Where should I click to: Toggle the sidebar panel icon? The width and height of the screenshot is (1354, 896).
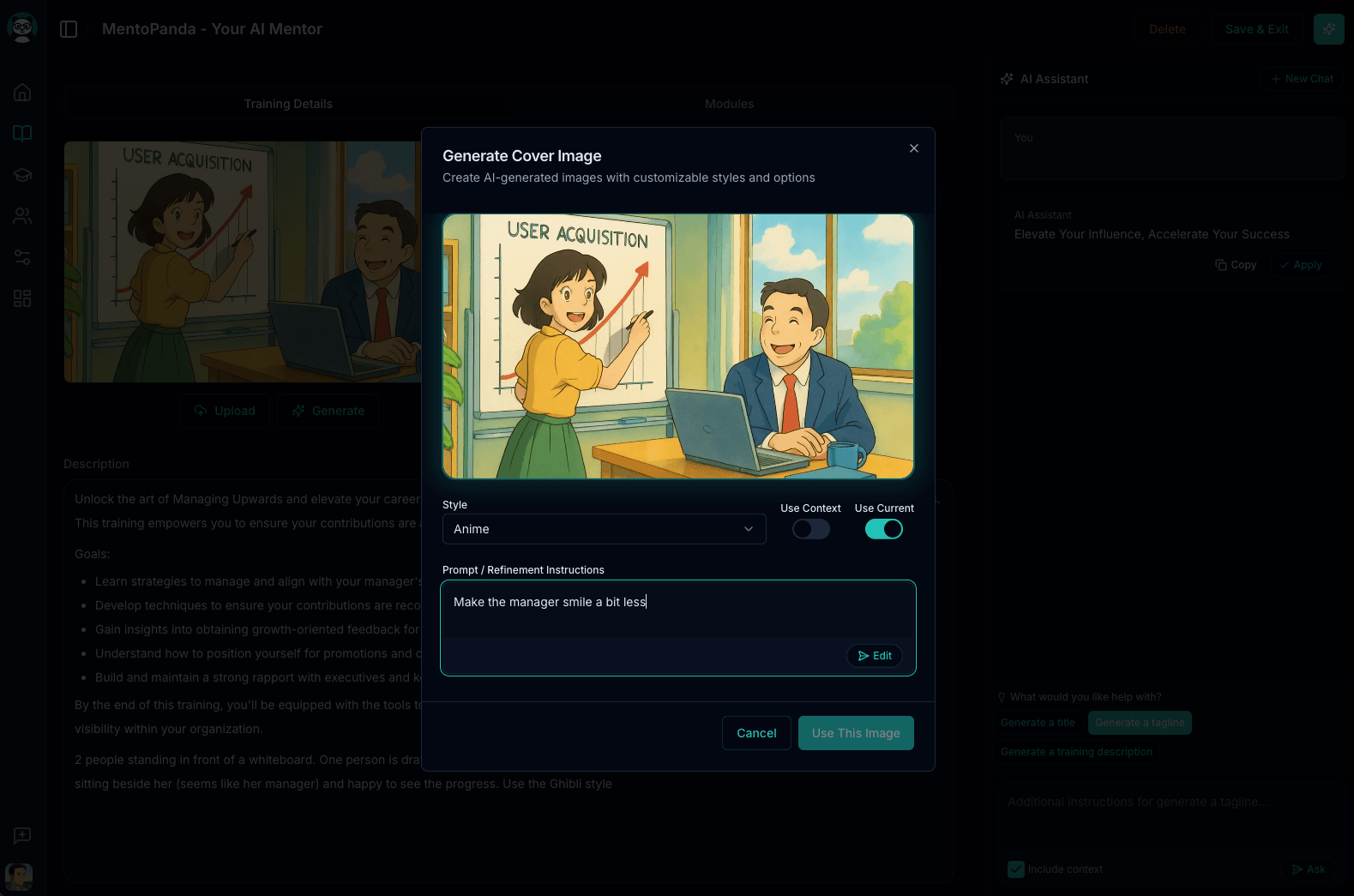tap(69, 29)
